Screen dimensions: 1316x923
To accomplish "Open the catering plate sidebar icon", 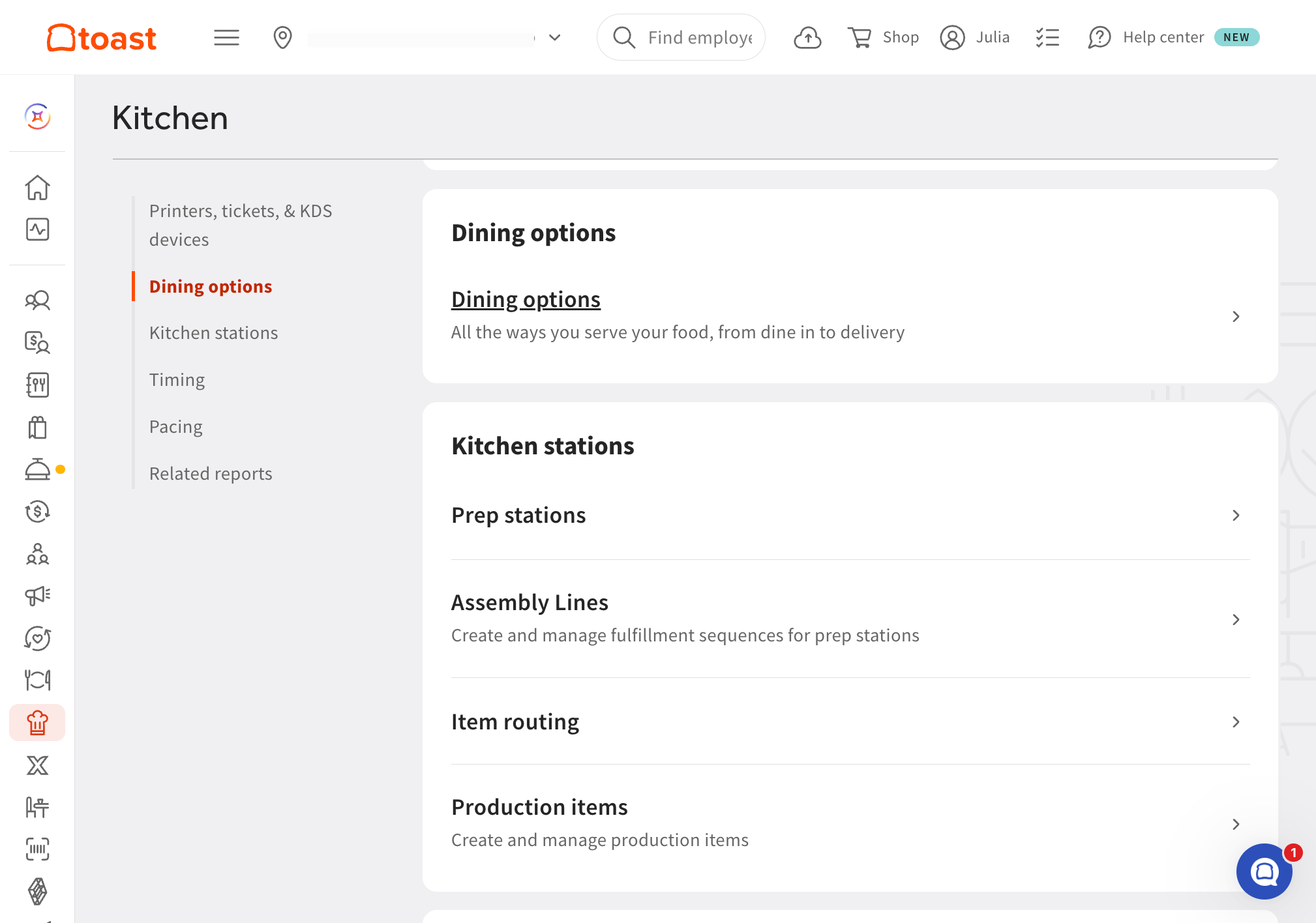I will [x=38, y=681].
